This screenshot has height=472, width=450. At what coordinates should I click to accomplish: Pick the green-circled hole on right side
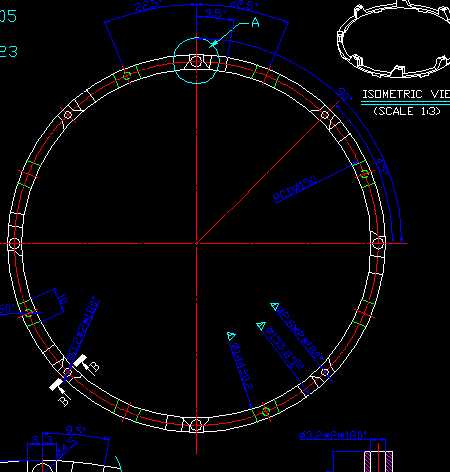coord(365,174)
